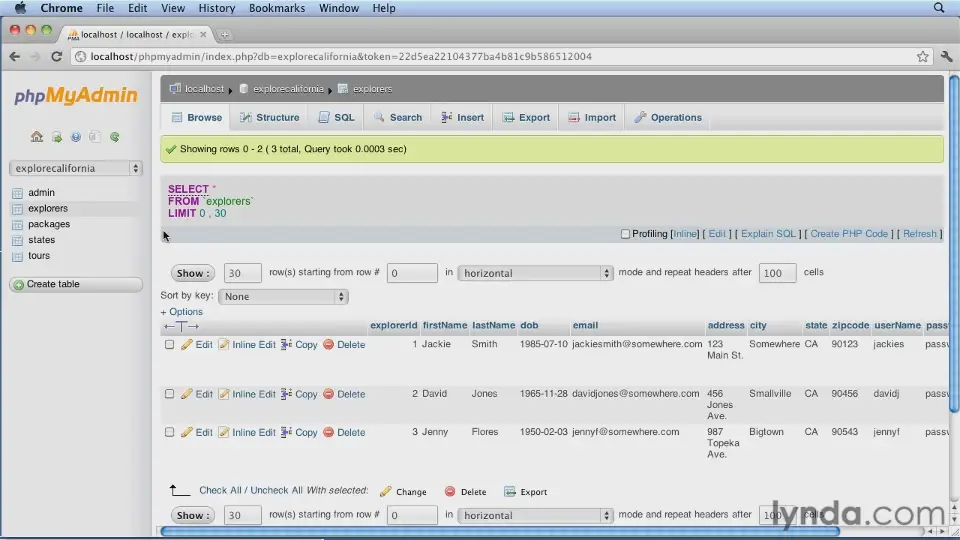Click the Create PHP Code link
The width and height of the screenshot is (960, 540).
pos(849,234)
